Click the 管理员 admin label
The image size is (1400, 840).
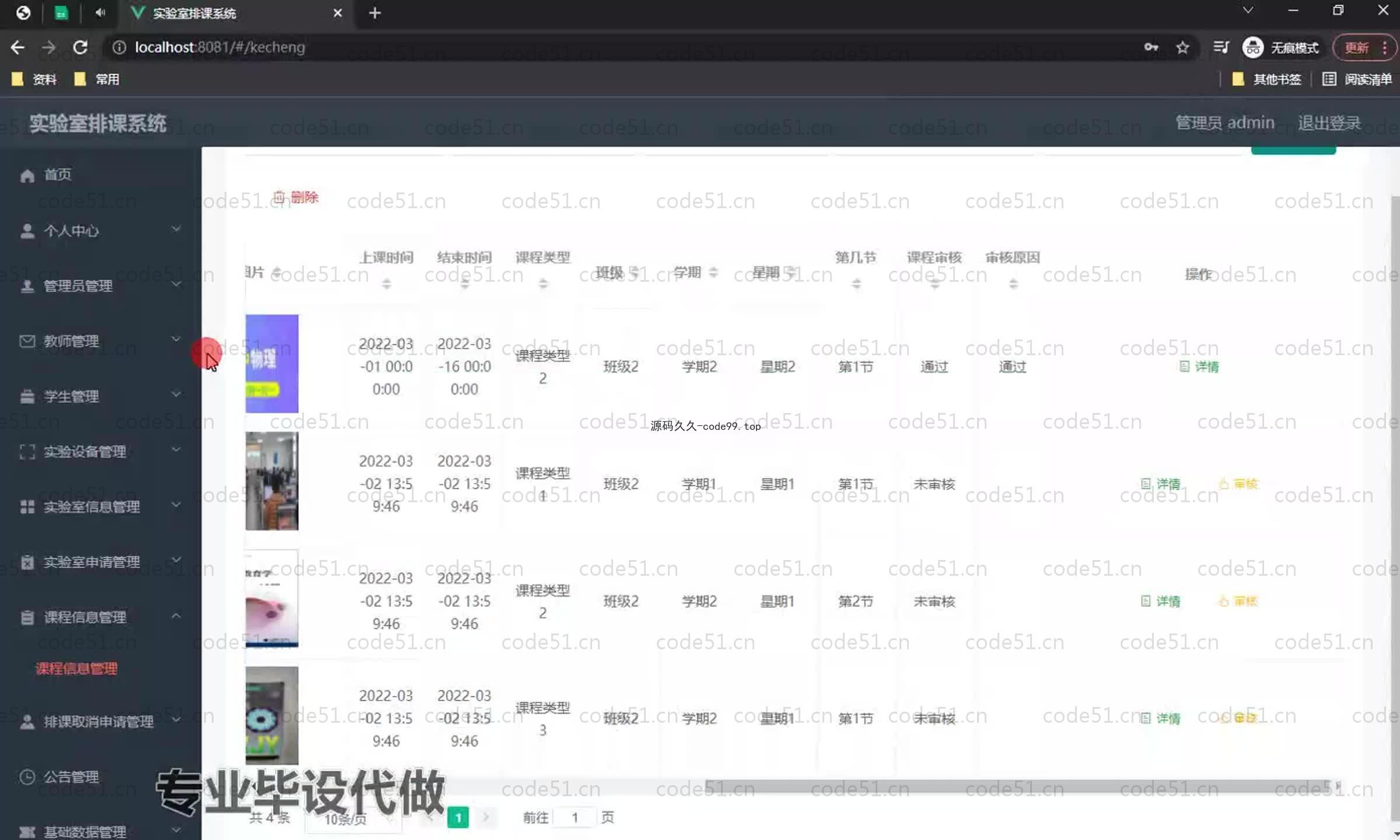point(1224,123)
